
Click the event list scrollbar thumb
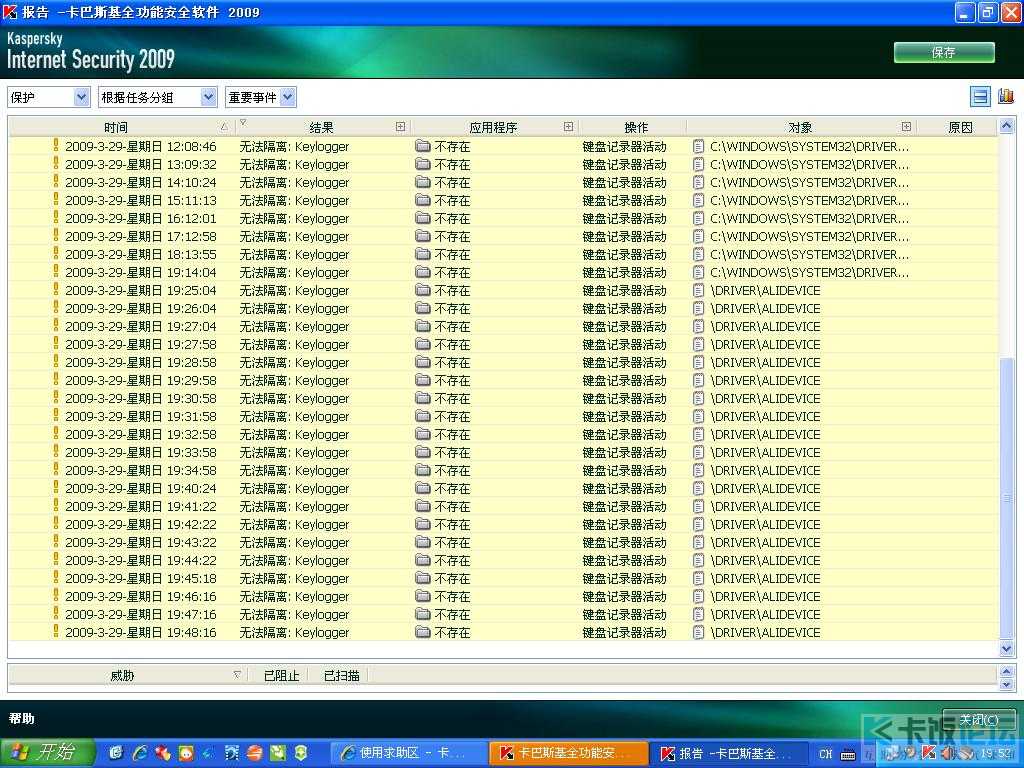1006,498
